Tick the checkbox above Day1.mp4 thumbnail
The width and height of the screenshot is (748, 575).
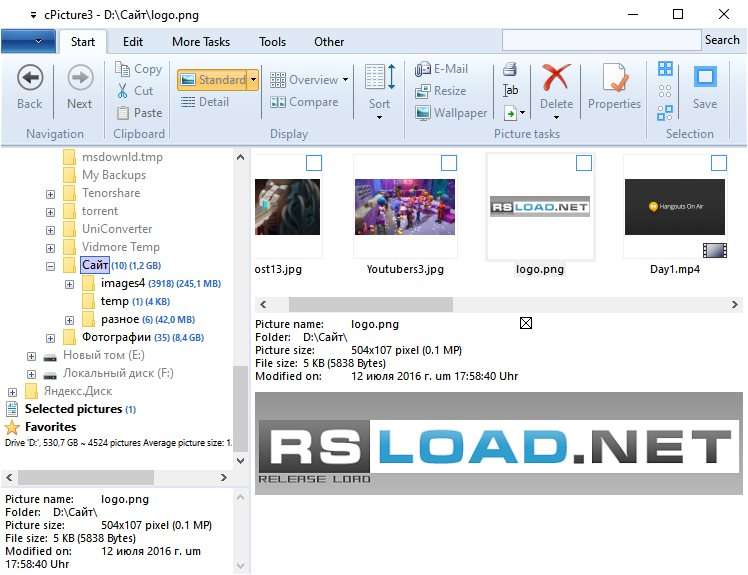point(719,163)
